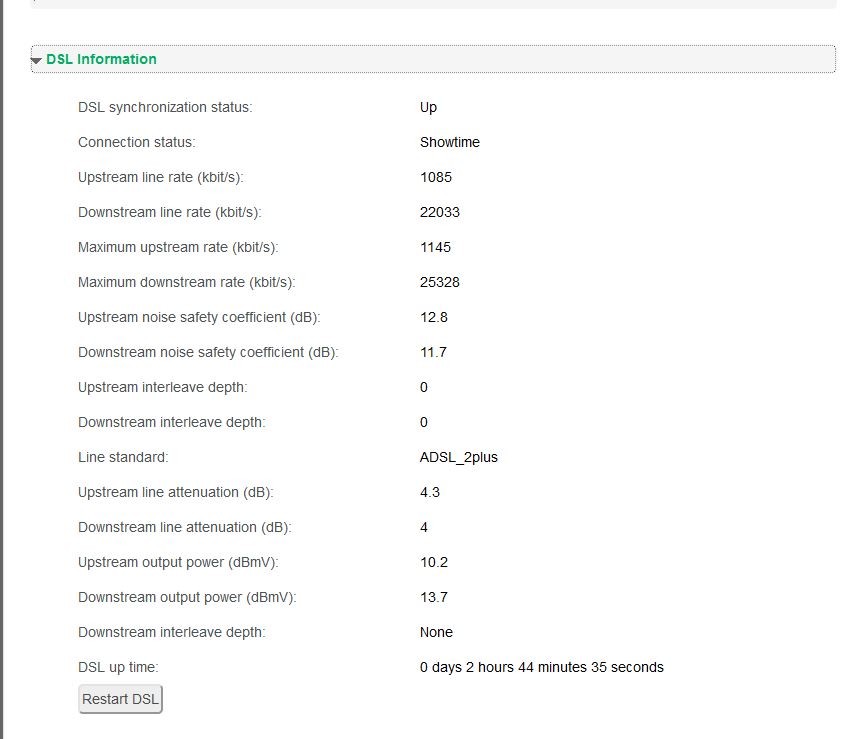Select the 'Connection status:' label
The image size is (841, 739).
coord(137,142)
